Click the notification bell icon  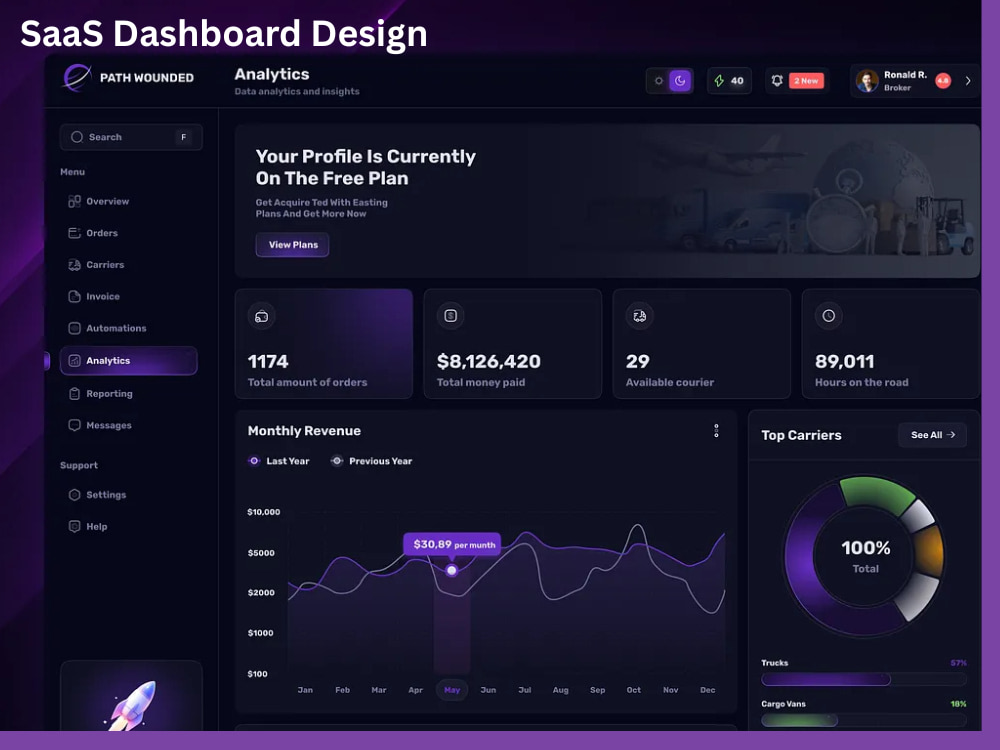point(777,81)
